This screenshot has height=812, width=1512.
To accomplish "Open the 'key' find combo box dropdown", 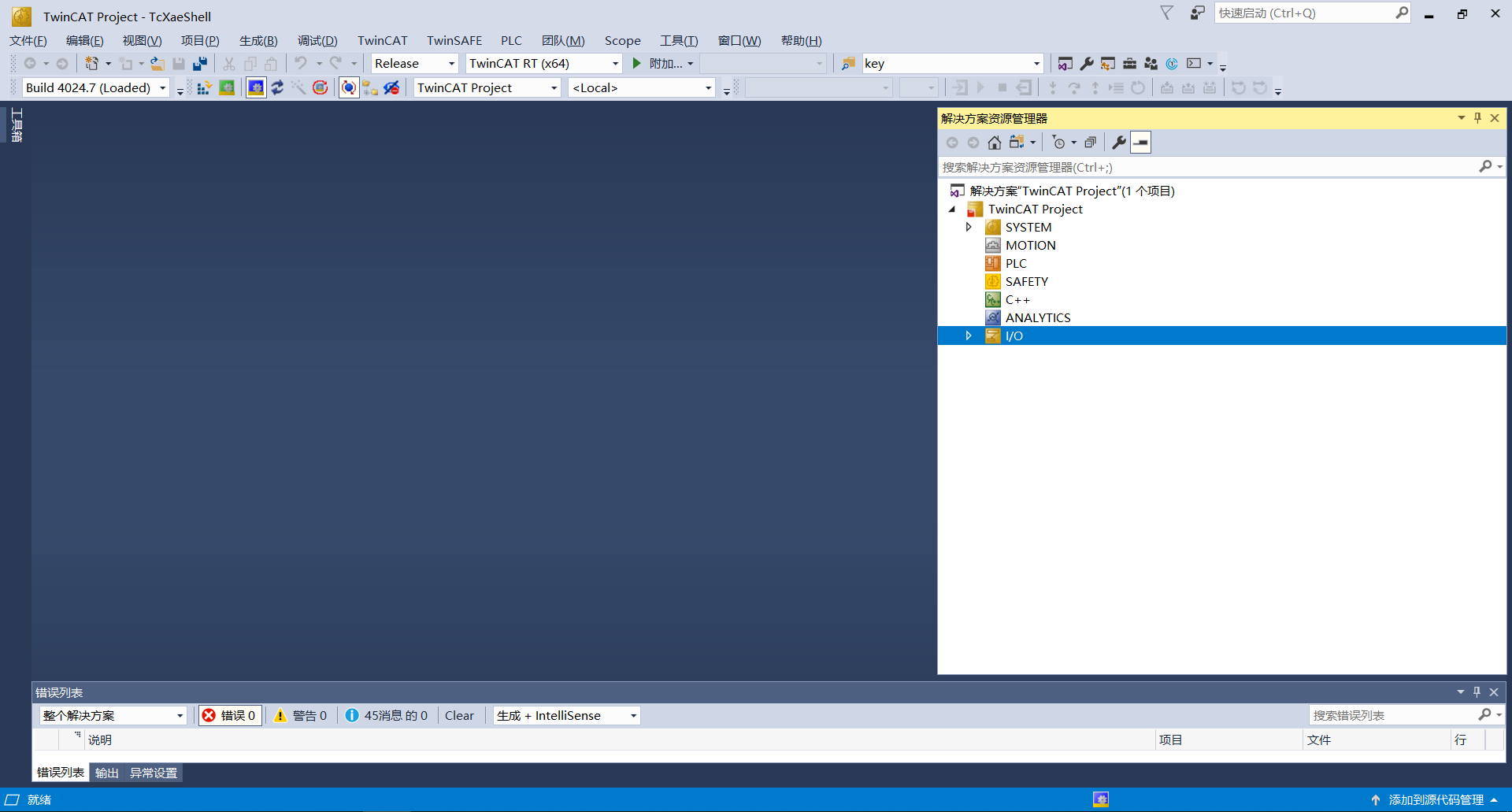I will pyautogui.click(x=1036, y=64).
